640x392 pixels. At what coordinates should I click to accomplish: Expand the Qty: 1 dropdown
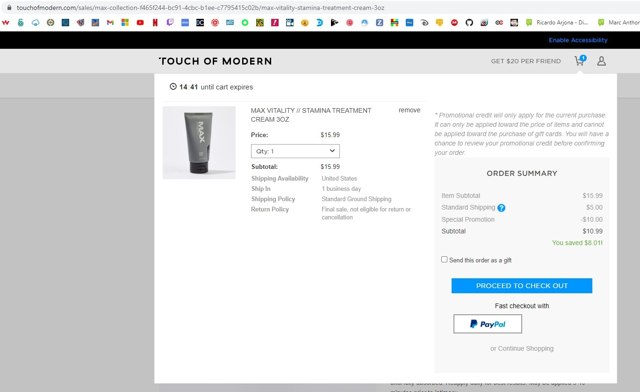tap(295, 151)
